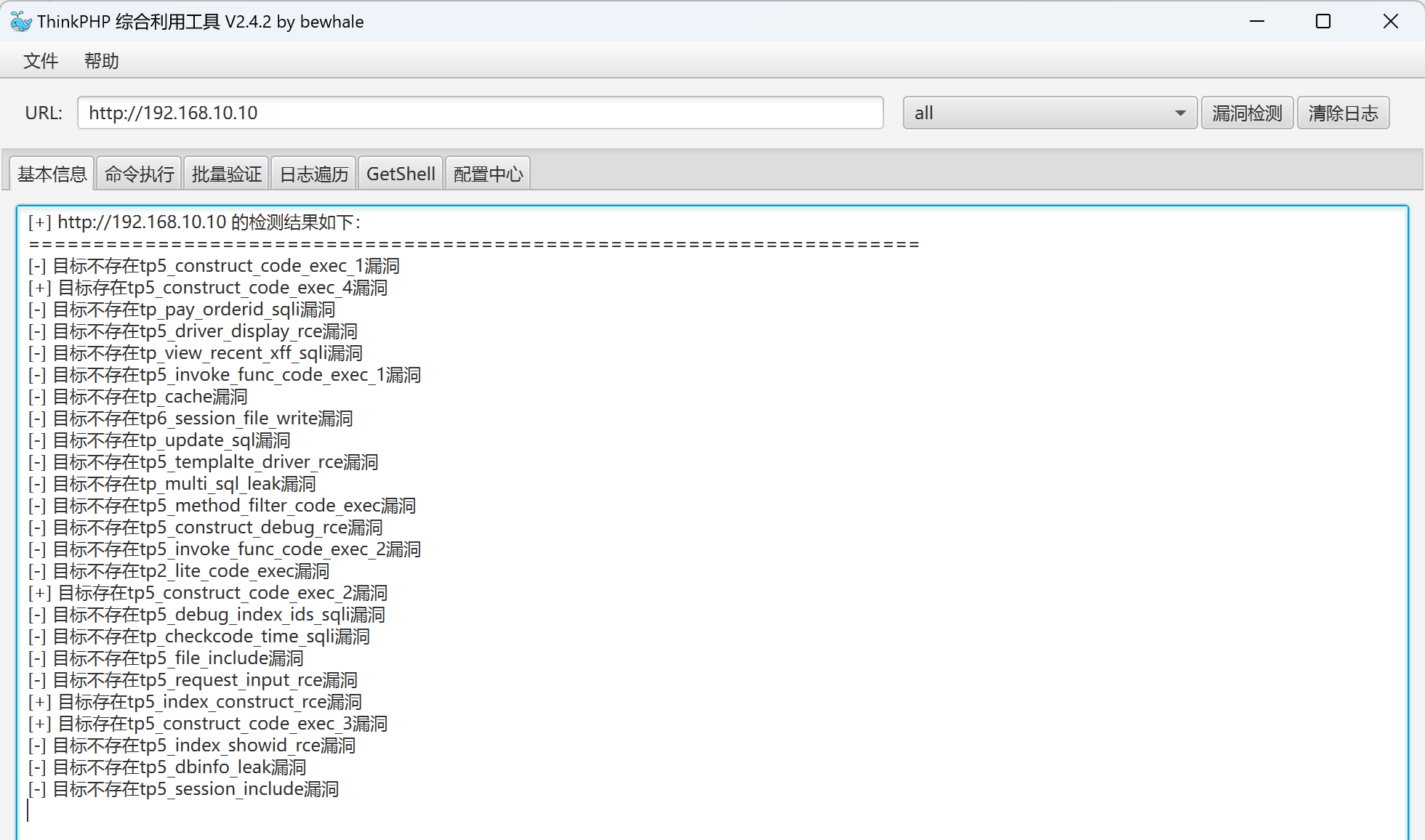The height and width of the screenshot is (840, 1425).
Task: Expand the vulnerability type dropdown arrow
Action: tap(1180, 113)
